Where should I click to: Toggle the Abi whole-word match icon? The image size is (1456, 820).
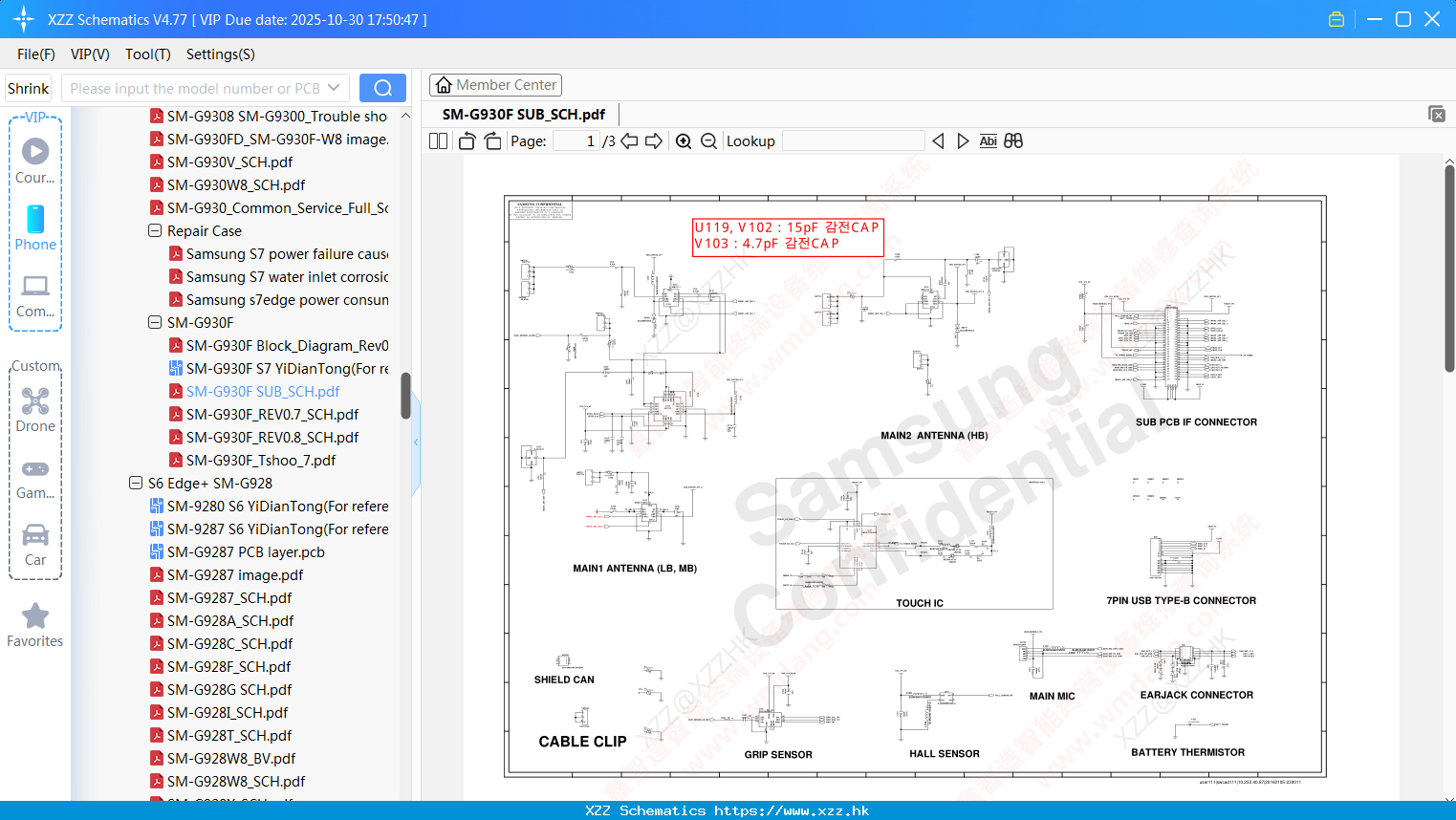pos(988,140)
